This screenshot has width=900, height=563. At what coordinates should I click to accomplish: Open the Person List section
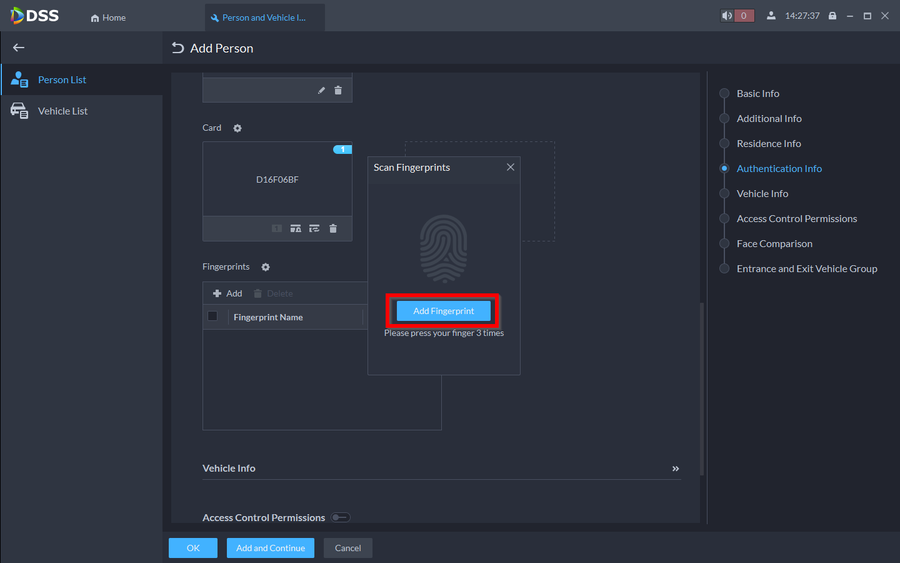click(x=82, y=79)
